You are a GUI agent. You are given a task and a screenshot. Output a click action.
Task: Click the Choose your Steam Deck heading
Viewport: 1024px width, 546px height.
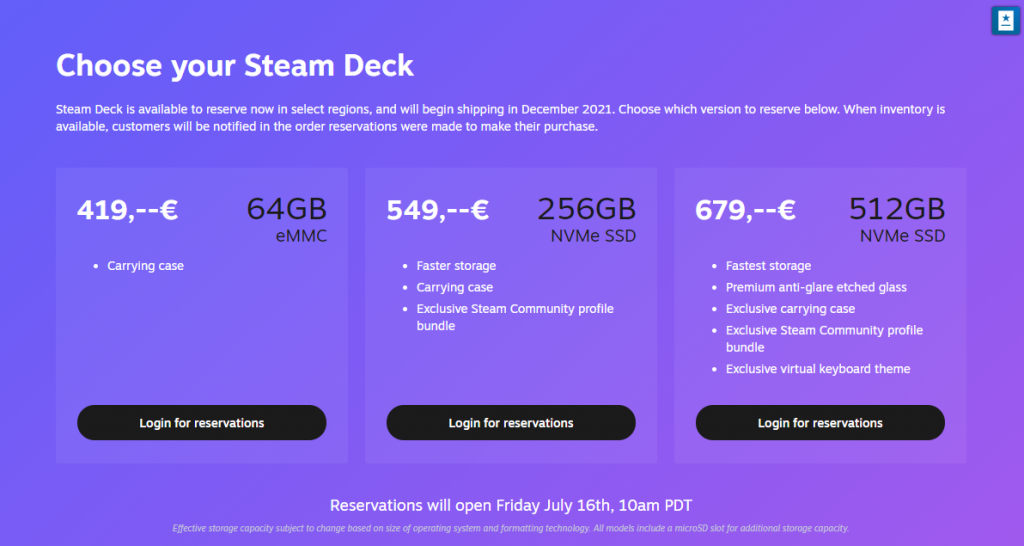click(234, 65)
